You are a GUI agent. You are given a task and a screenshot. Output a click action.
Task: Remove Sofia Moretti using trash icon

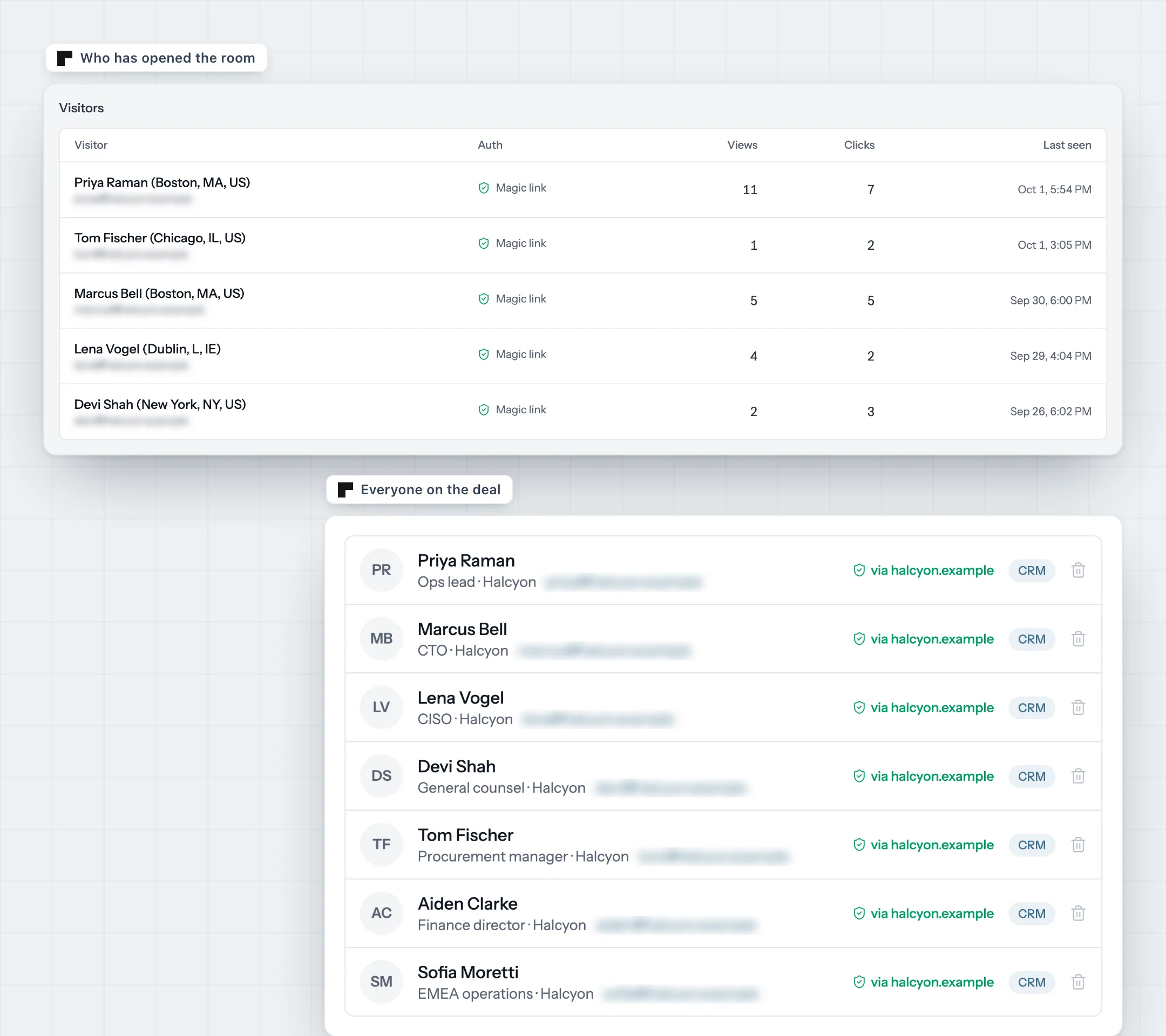1077,982
